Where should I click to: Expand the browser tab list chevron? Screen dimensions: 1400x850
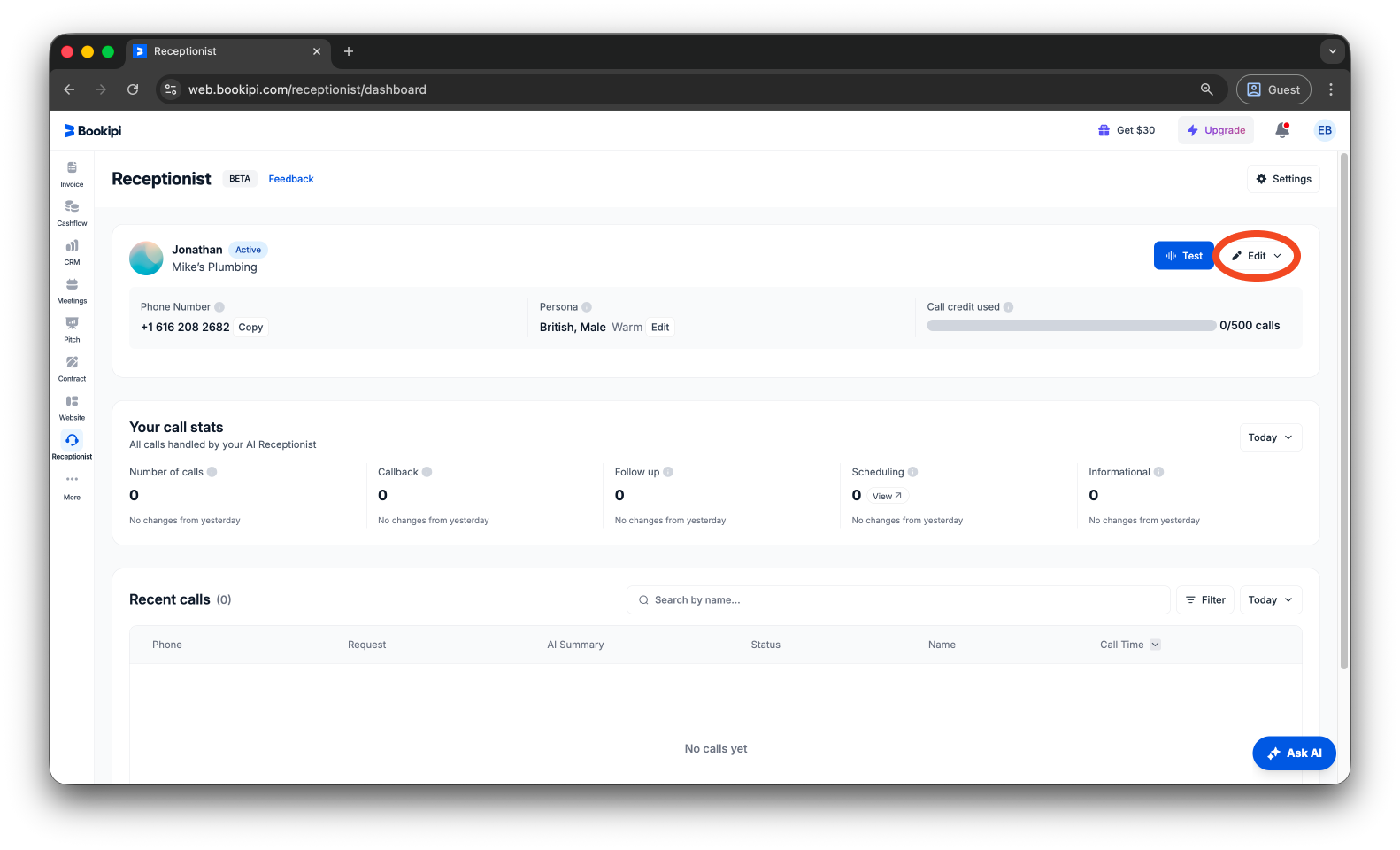(1332, 51)
